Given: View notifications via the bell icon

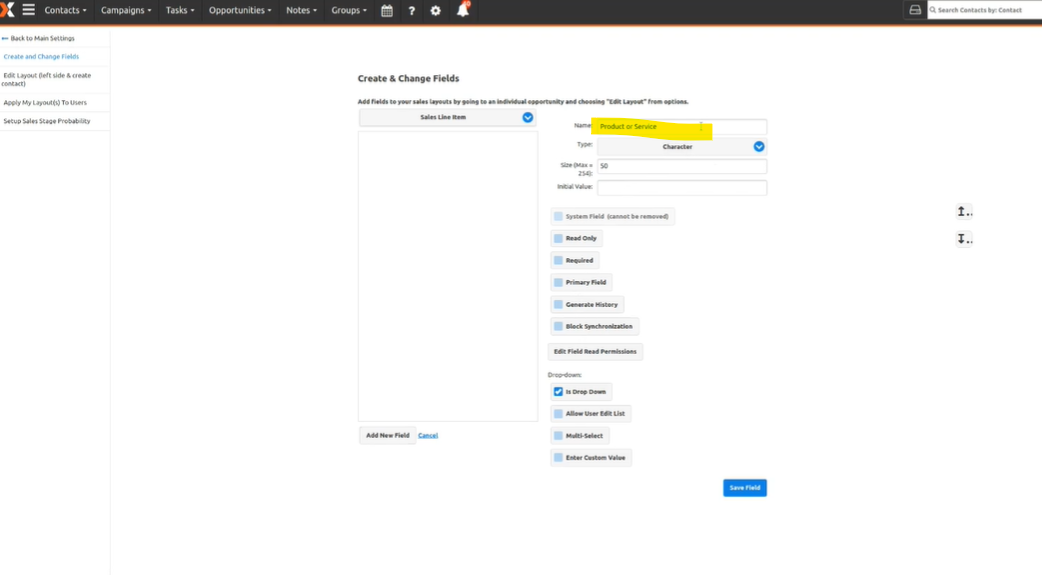Looking at the screenshot, I should [x=462, y=10].
